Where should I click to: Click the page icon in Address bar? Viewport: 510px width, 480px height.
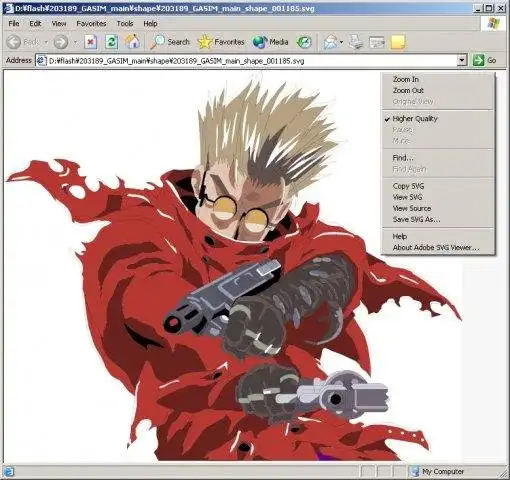[41, 61]
